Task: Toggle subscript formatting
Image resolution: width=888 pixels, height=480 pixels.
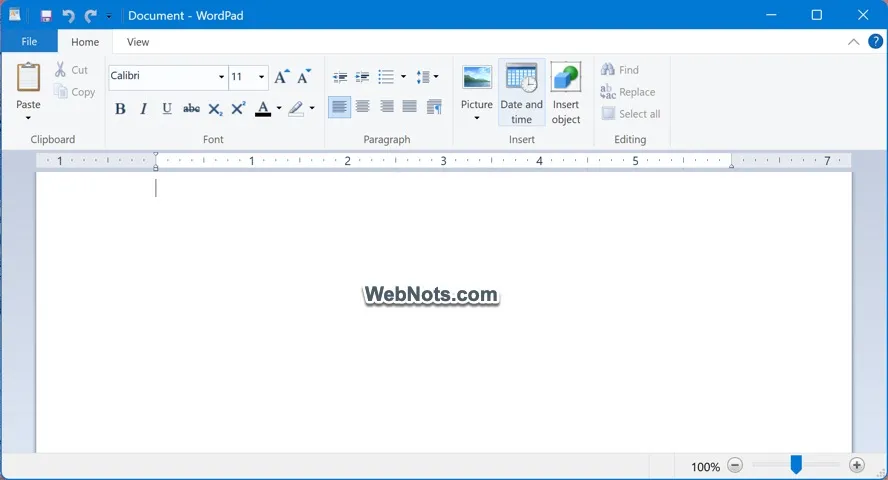Action: (x=215, y=109)
